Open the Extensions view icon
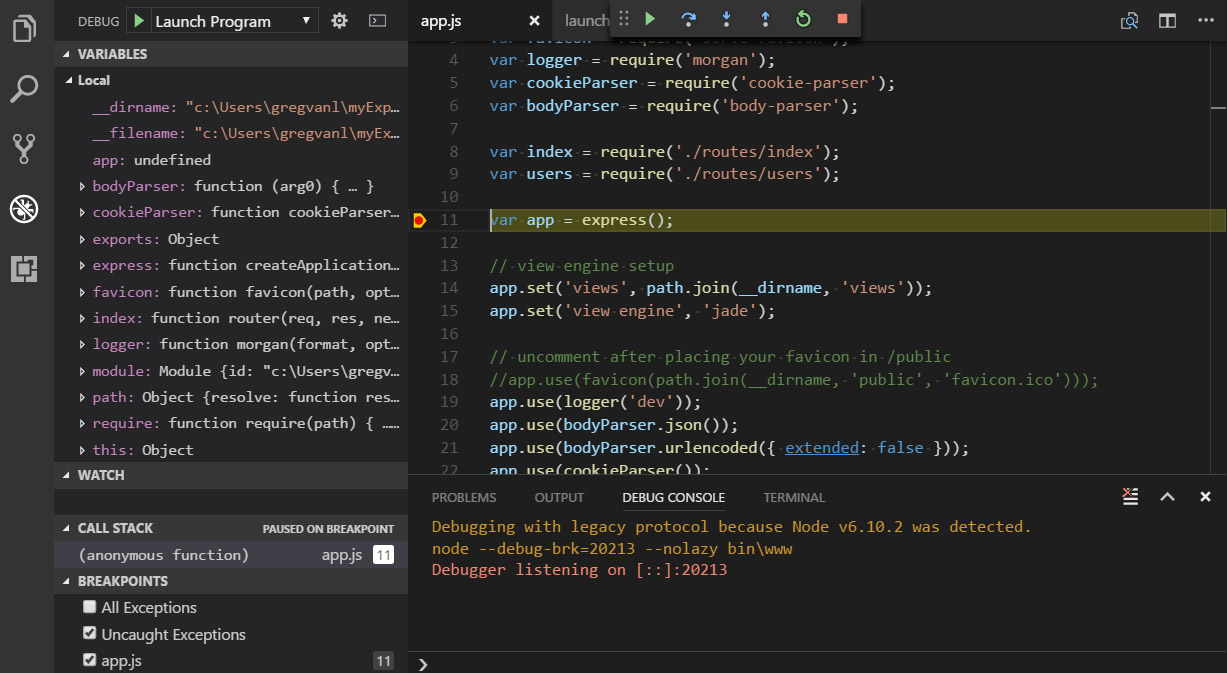The width and height of the screenshot is (1227, 673). [25, 268]
